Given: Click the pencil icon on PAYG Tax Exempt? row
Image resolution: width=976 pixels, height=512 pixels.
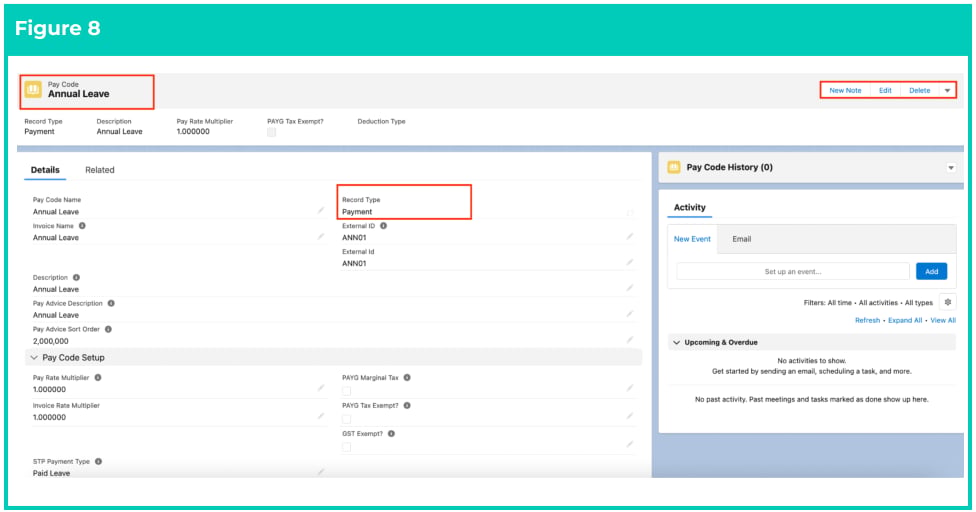Looking at the screenshot, I should [630, 416].
